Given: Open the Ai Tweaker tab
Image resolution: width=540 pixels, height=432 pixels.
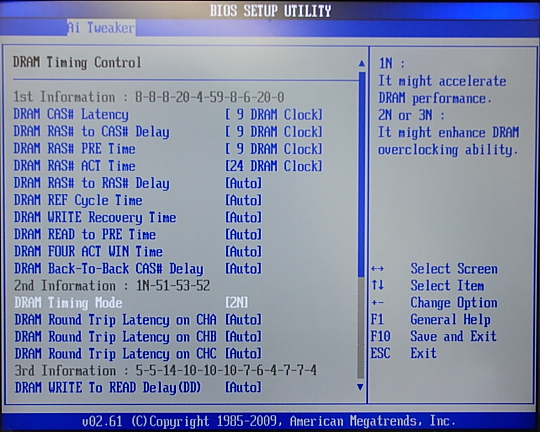Looking at the screenshot, I should pos(101,28).
